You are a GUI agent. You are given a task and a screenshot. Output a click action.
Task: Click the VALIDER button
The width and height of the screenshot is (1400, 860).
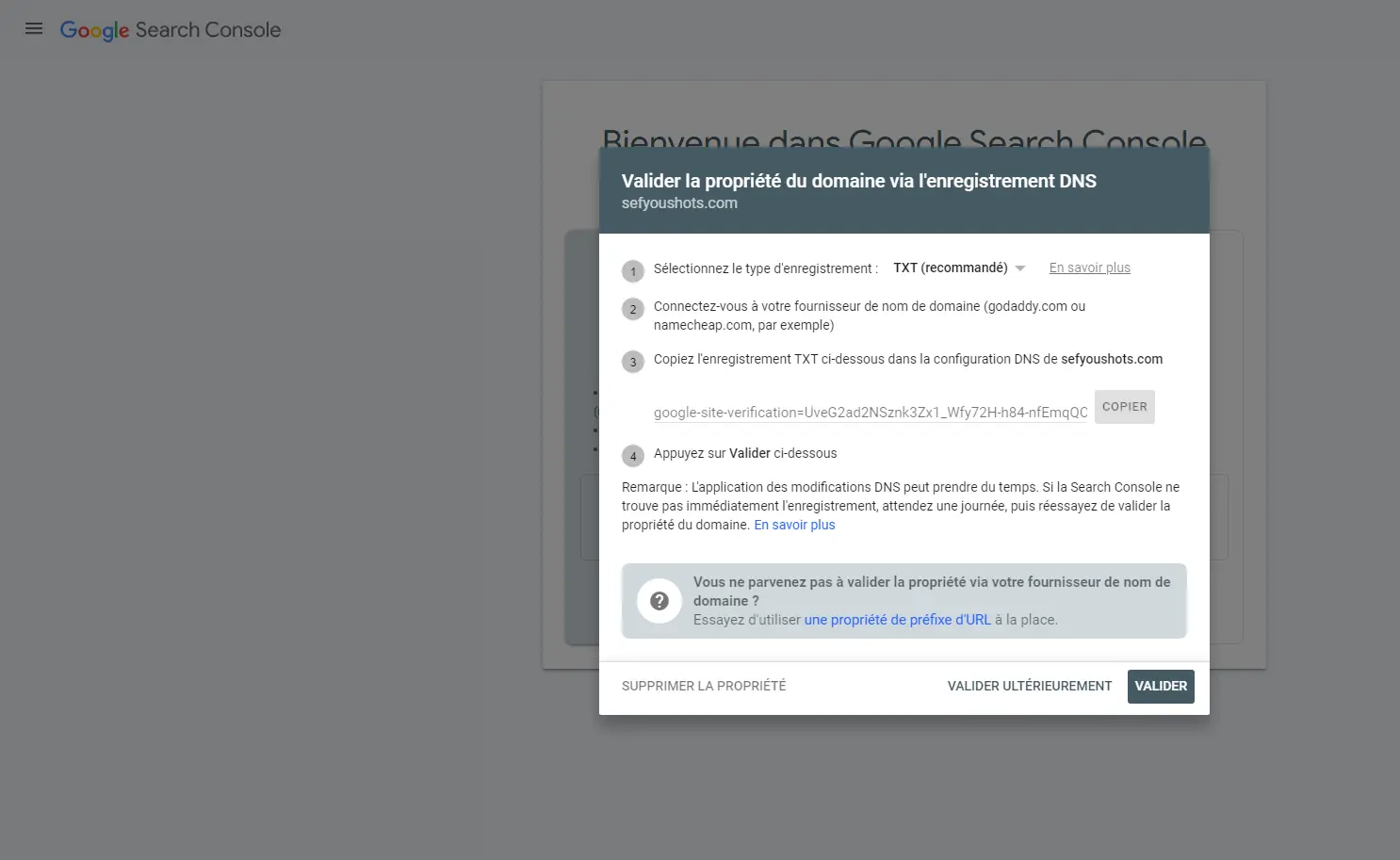[1161, 687]
